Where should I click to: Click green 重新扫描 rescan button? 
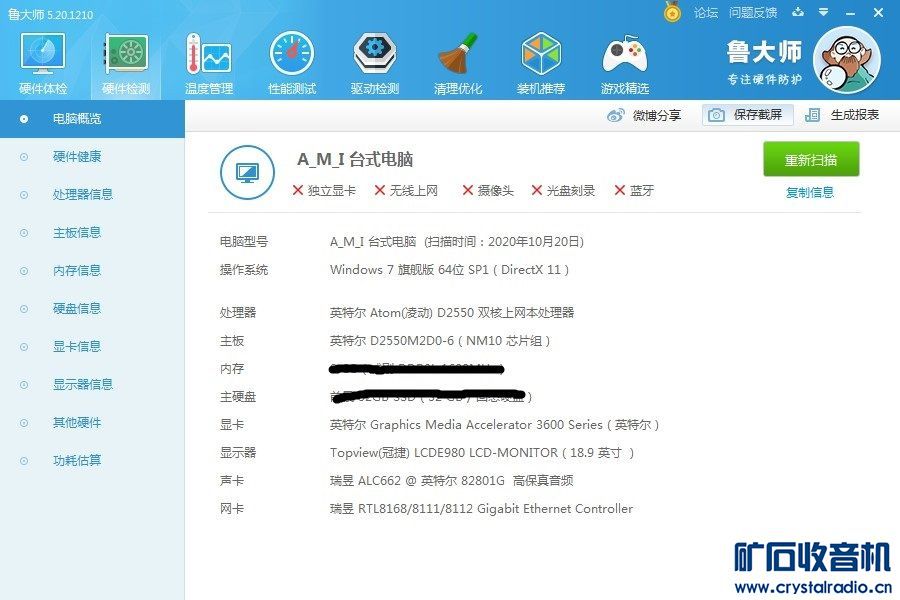[811, 159]
